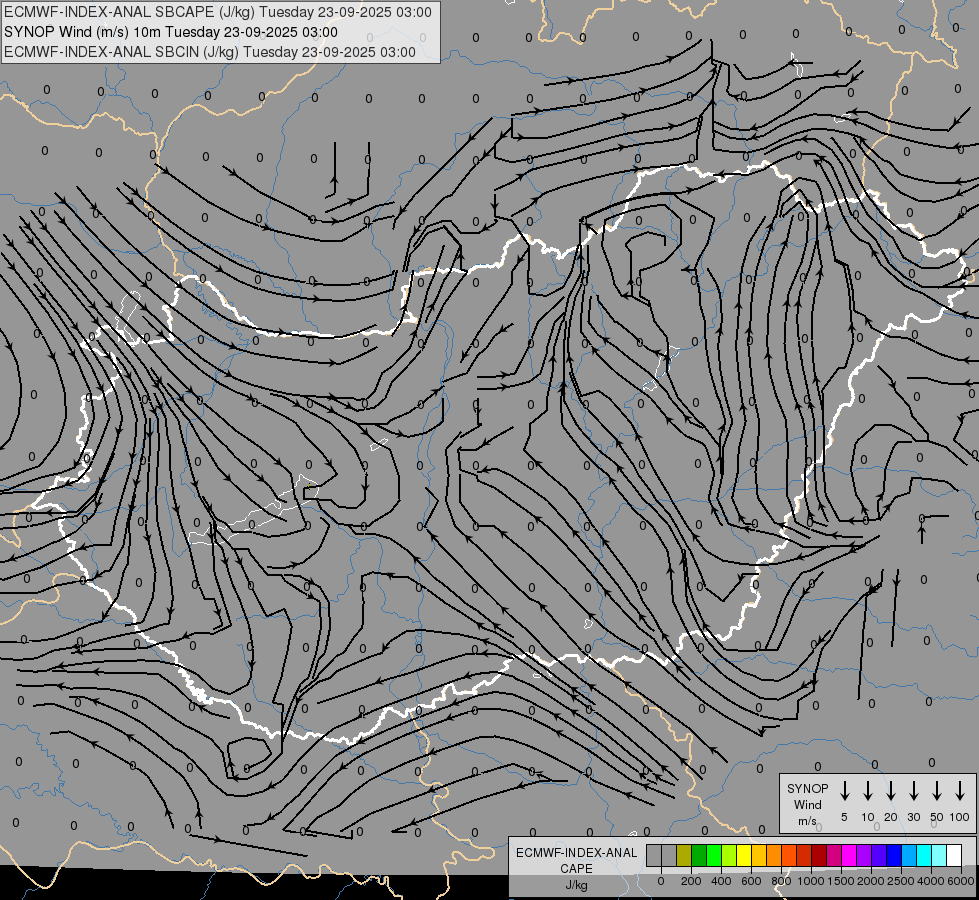The height and width of the screenshot is (900, 979).
Task: Pick the olive CAPE legend swatch
Action: point(684,855)
